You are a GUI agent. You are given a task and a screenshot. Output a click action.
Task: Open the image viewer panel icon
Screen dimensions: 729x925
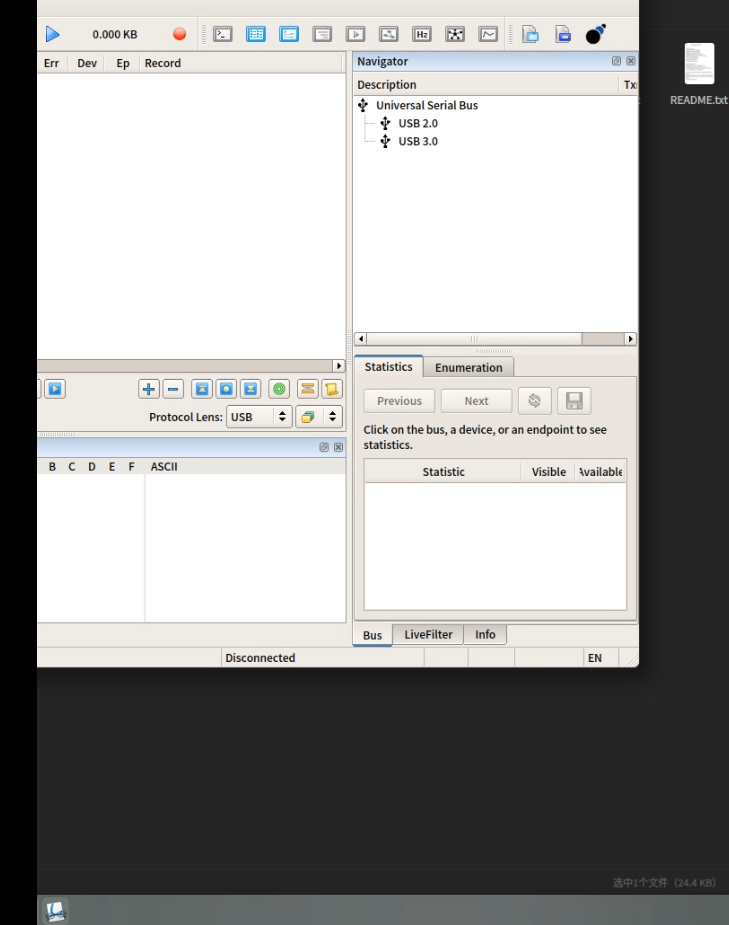[389, 34]
